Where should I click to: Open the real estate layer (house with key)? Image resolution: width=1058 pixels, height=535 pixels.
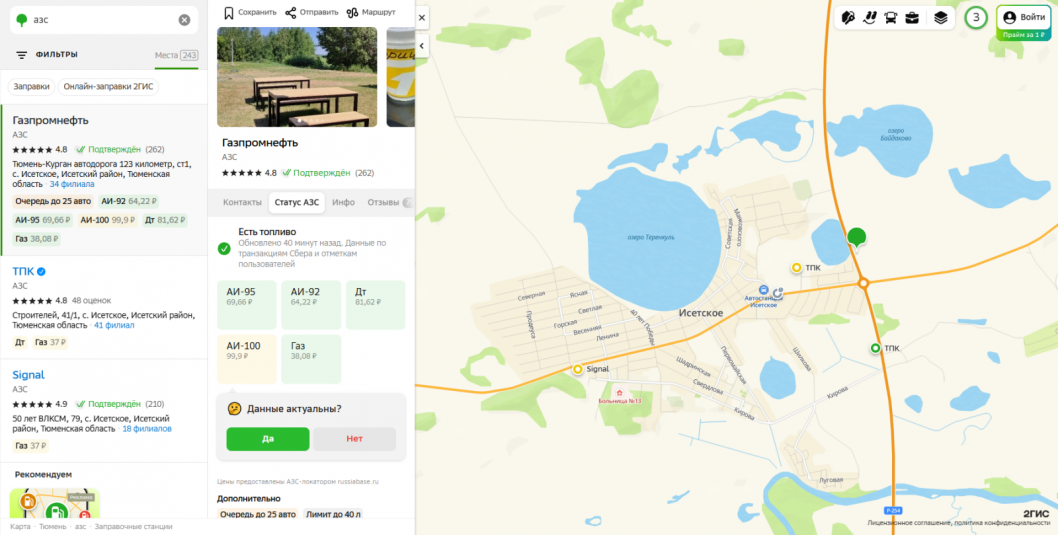tap(849, 18)
